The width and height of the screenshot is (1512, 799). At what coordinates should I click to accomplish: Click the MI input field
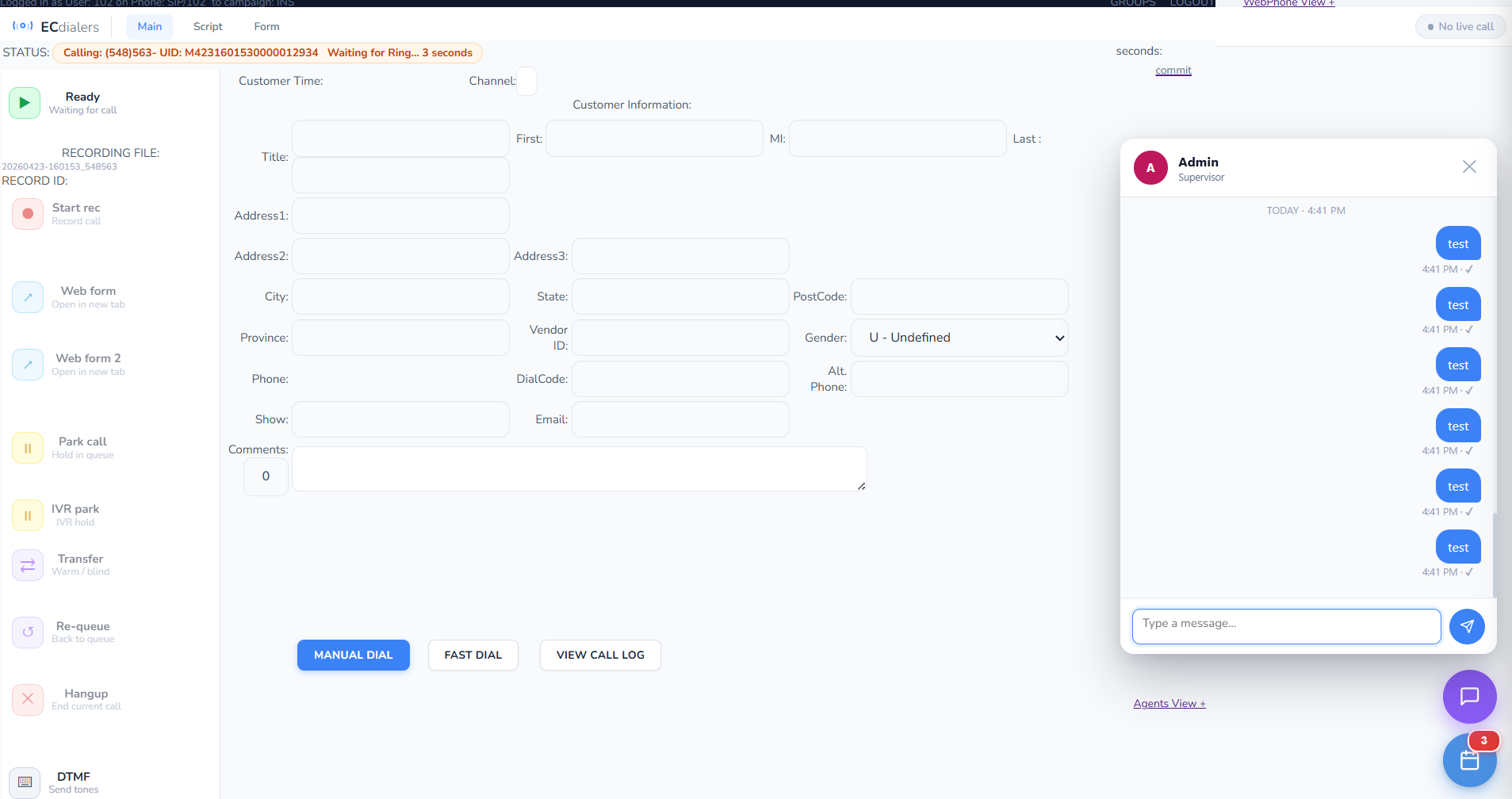click(x=898, y=139)
